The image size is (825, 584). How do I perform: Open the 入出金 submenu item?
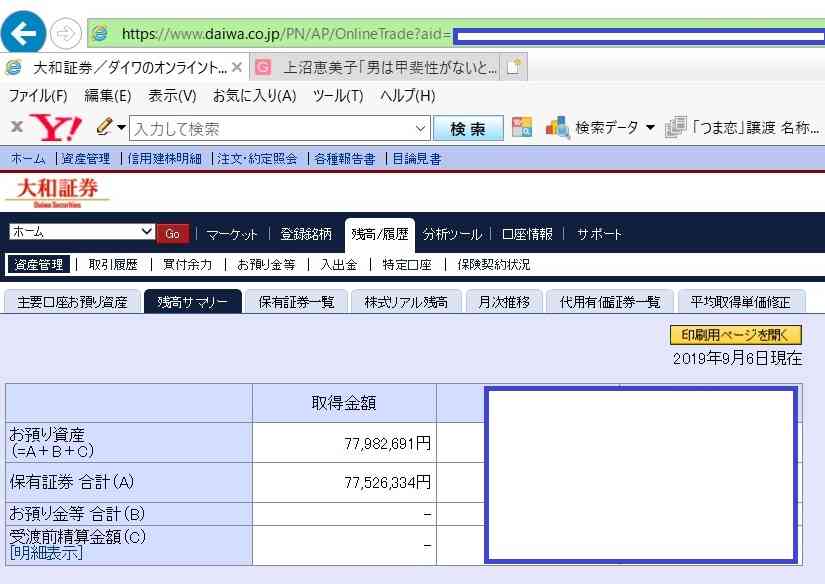click(x=339, y=265)
